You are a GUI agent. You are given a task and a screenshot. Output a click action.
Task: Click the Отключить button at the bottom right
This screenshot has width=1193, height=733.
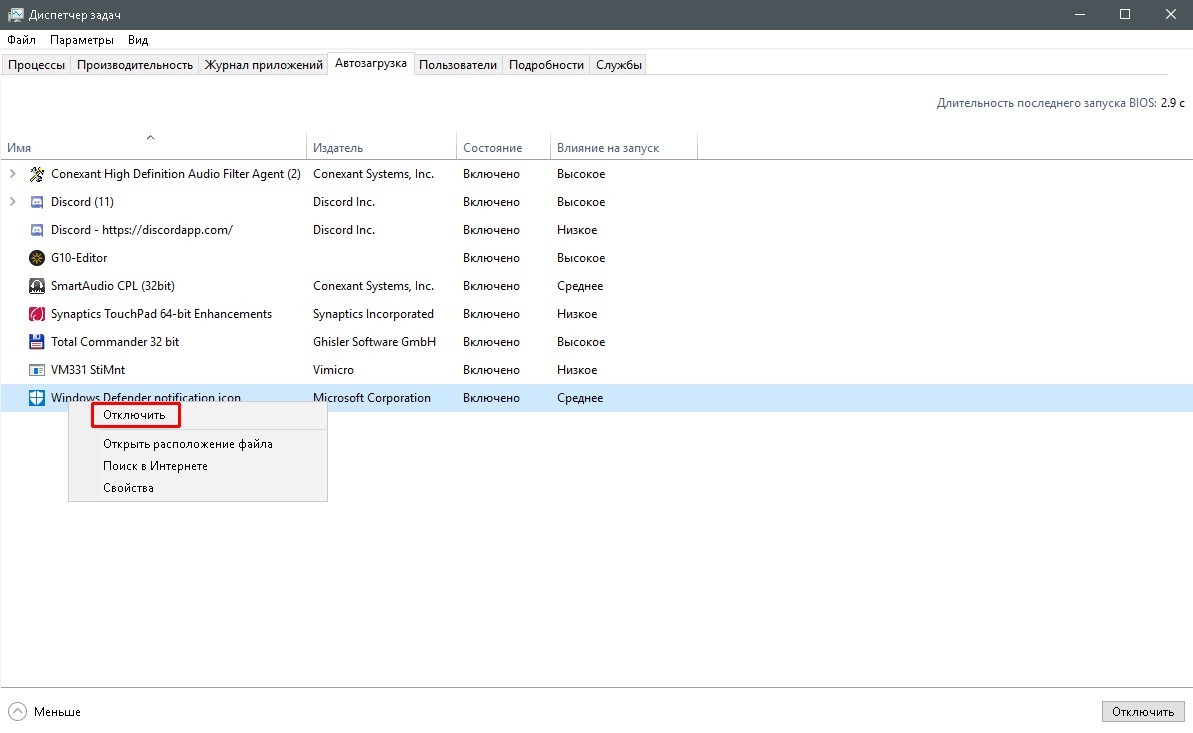(x=1143, y=712)
